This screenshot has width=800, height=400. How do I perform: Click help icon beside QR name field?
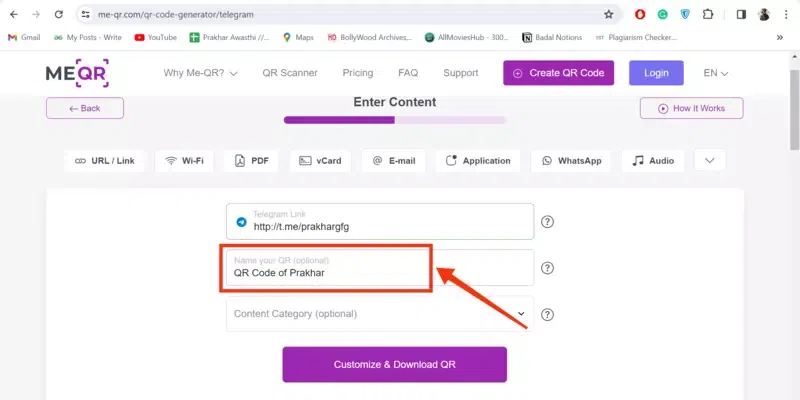coord(547,268)
